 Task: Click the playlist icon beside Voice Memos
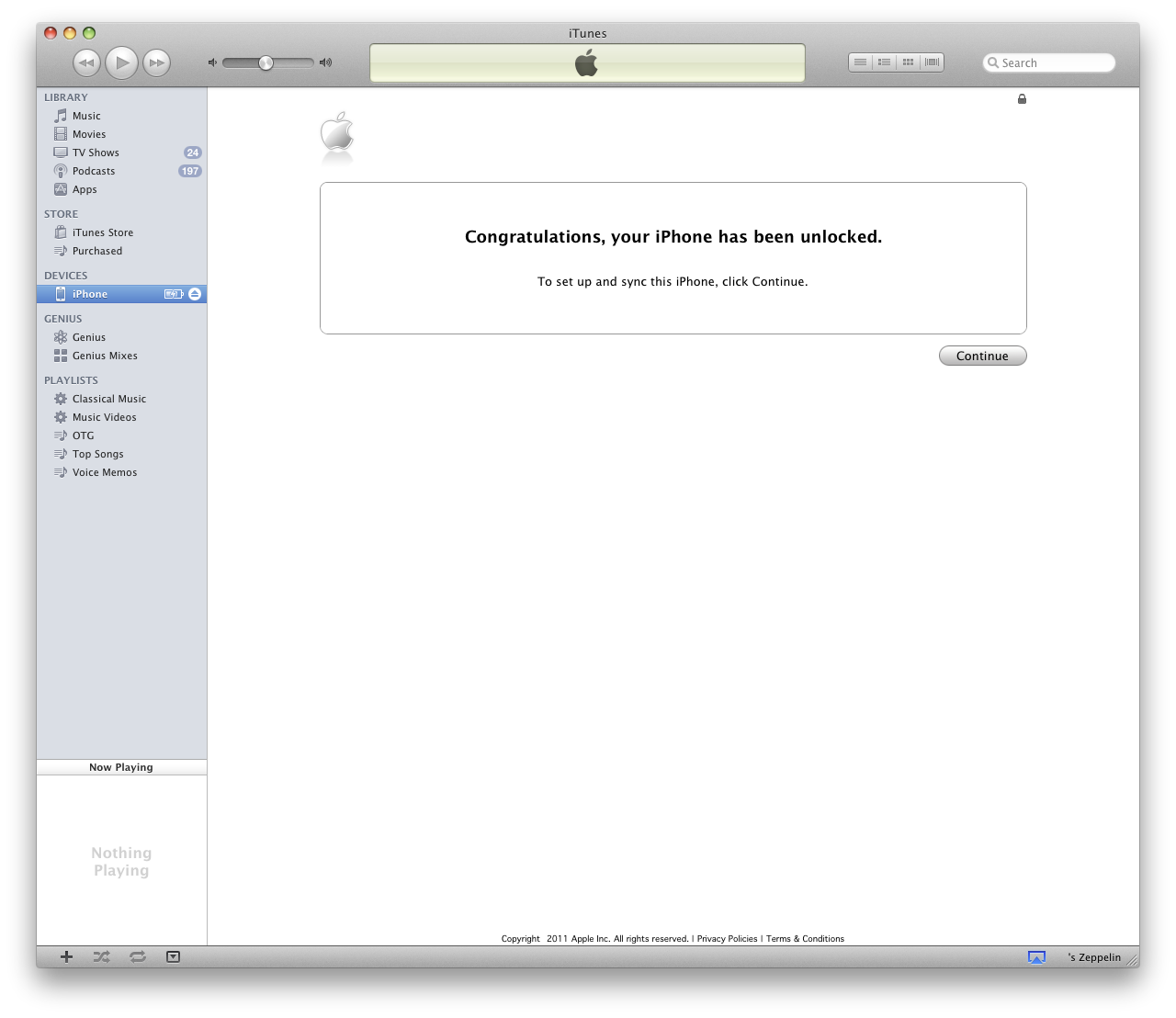coord(61,472)
